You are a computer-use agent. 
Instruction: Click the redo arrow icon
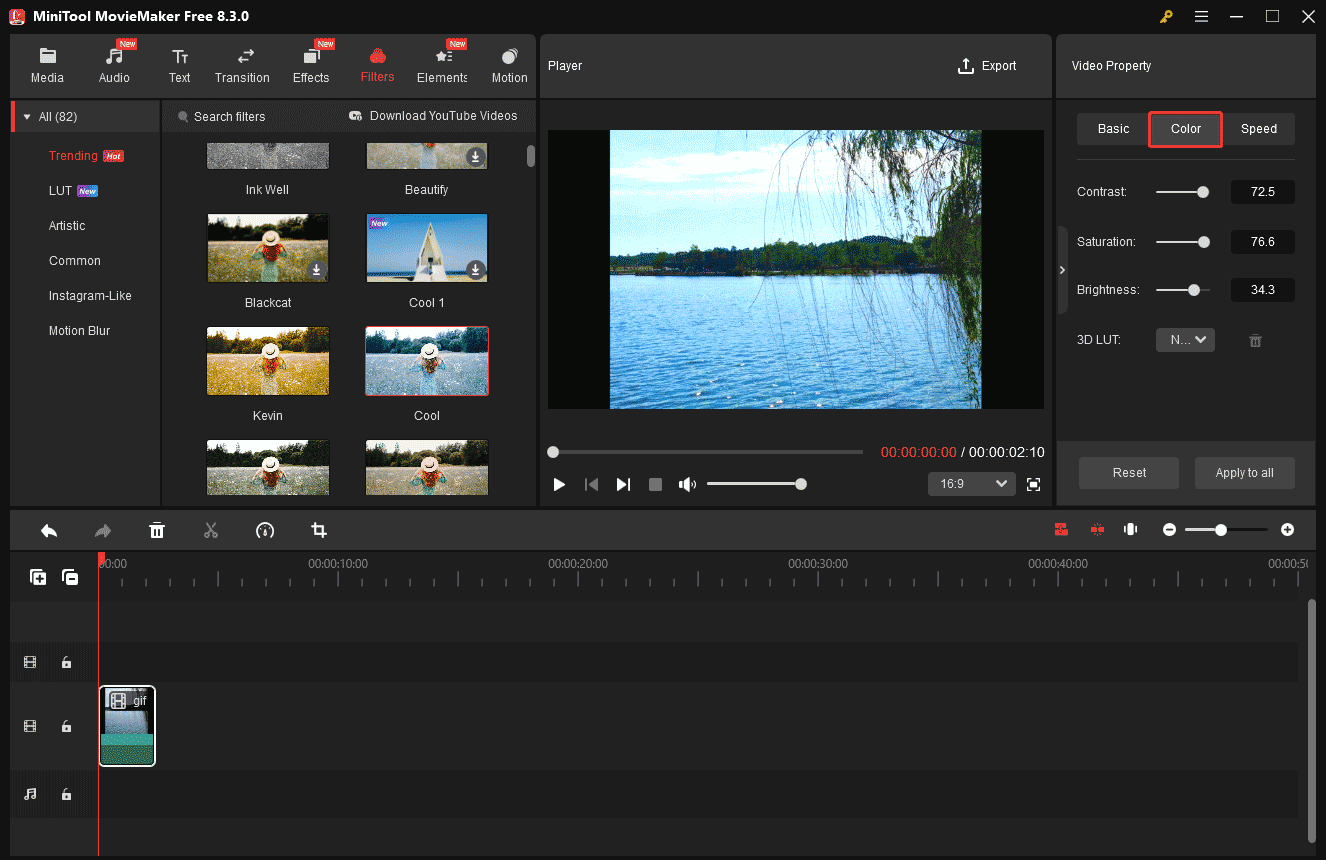103,530
